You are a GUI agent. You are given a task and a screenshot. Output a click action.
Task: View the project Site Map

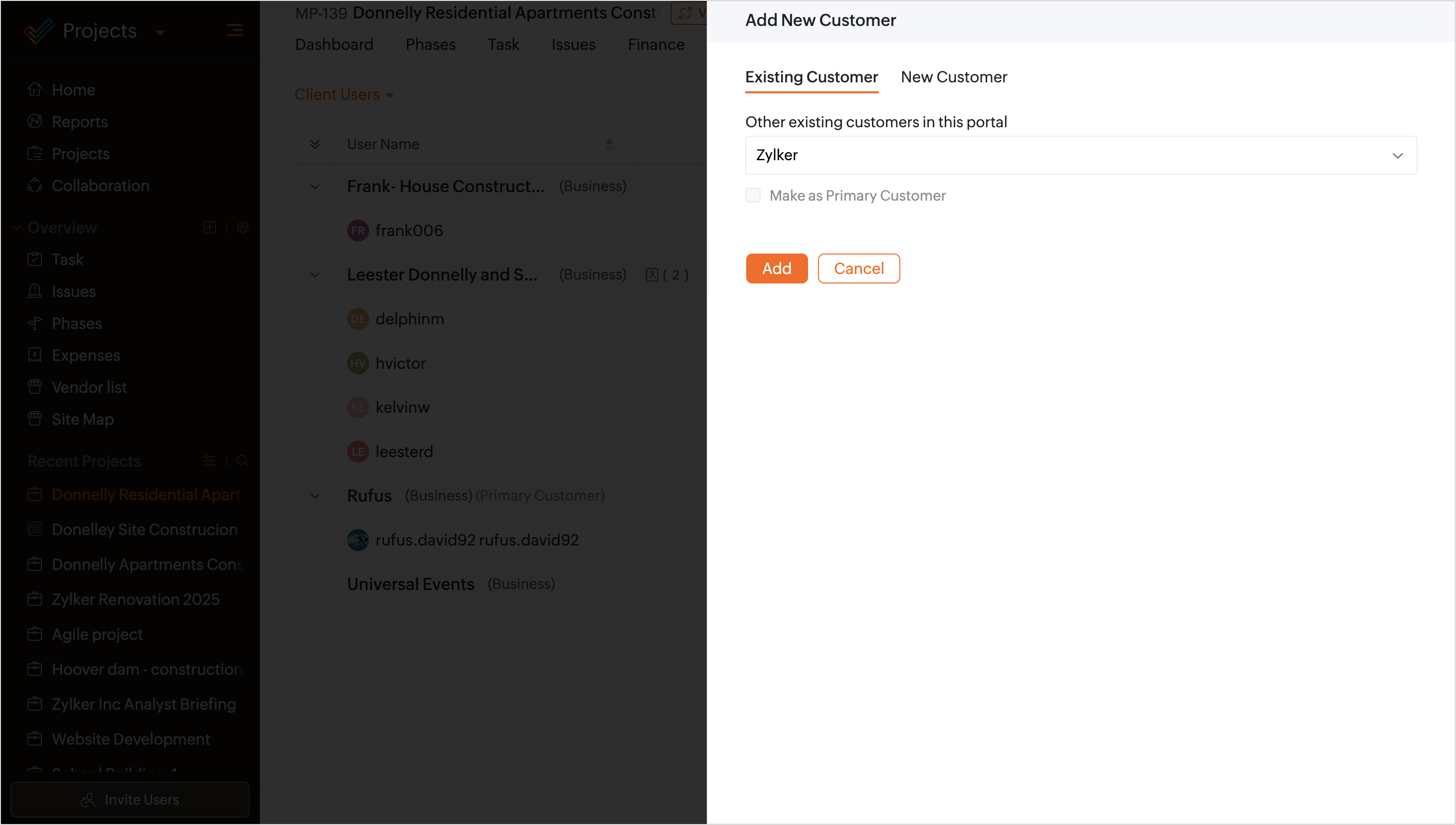[x=82, y=419]
